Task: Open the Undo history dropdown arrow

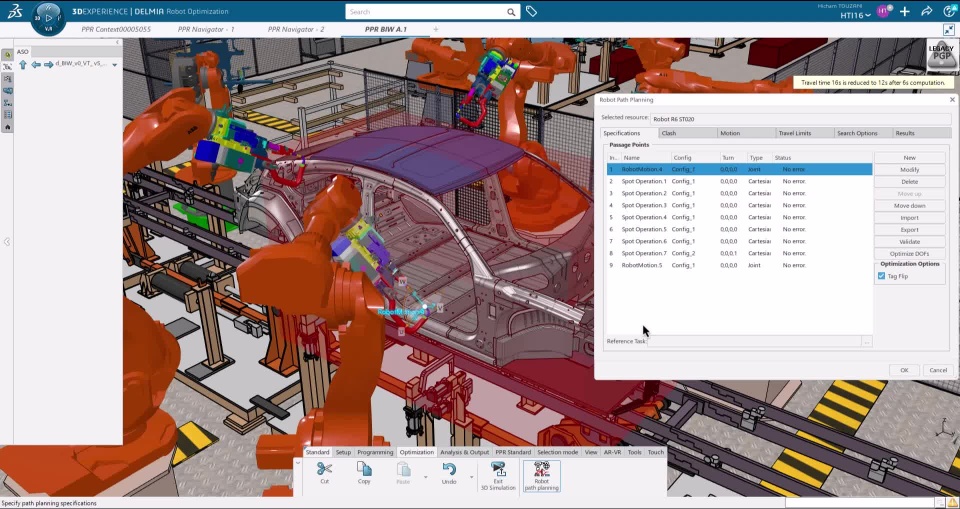Action: [471, 476]
